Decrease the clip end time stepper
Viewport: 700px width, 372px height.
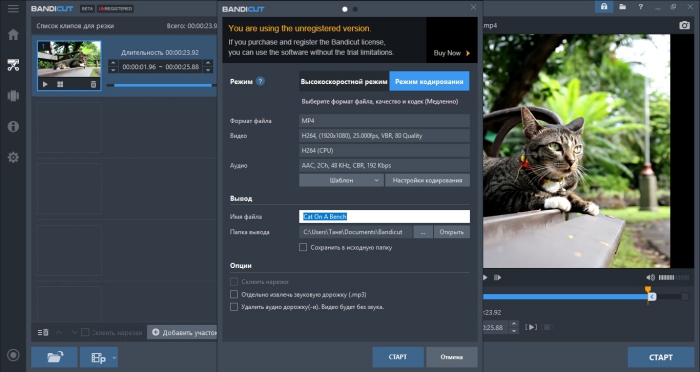click(208, 70)
